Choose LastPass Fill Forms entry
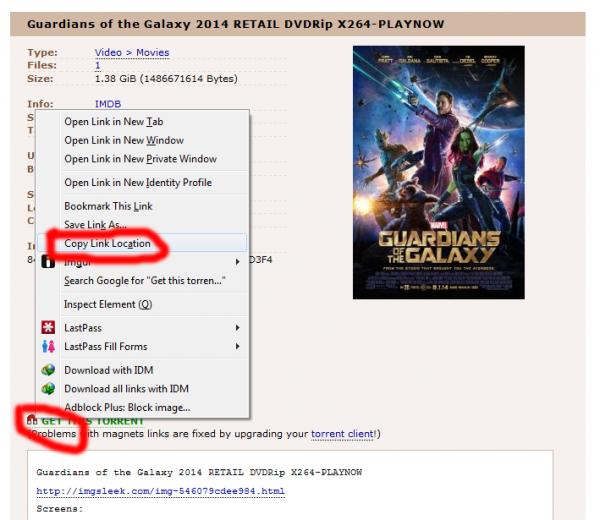600x520 pixels. click(142, 346)
